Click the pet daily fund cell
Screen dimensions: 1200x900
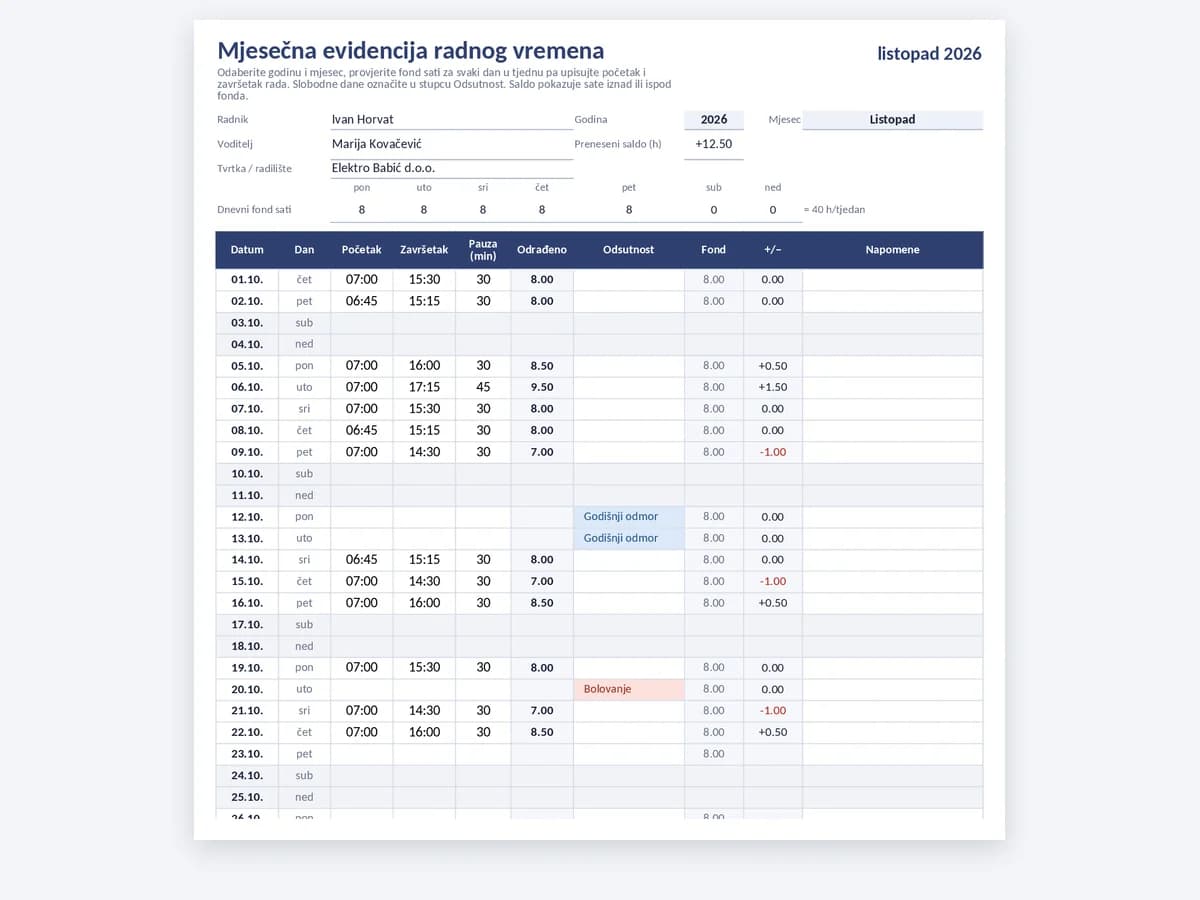[629, 210]
